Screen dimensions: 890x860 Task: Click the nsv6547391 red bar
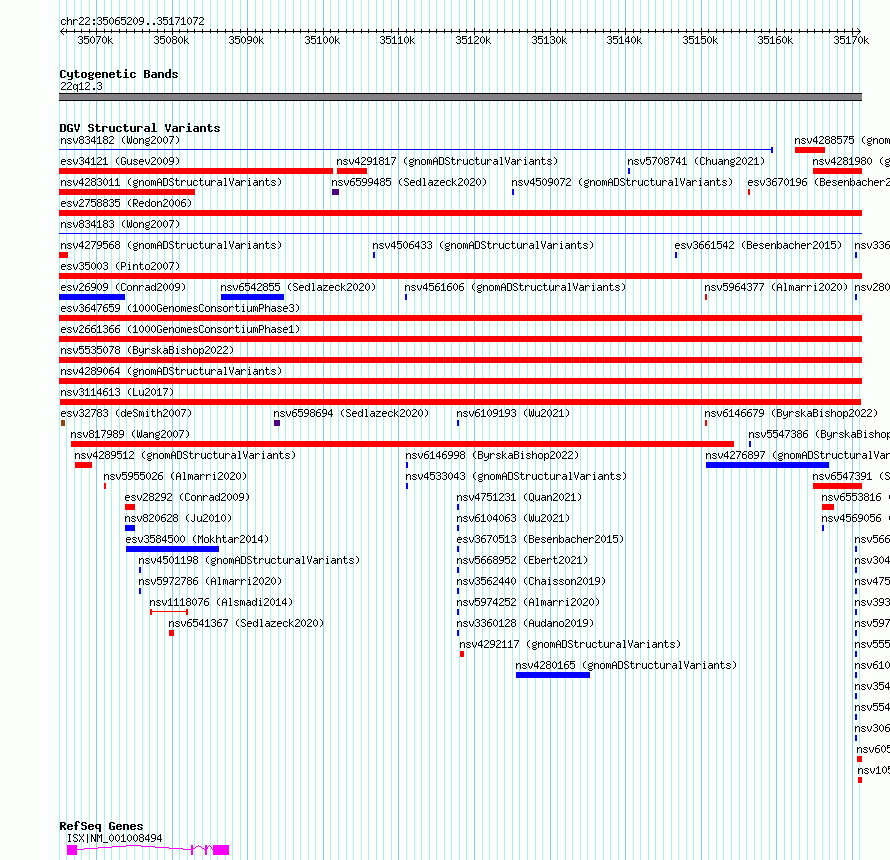(838, 486)
